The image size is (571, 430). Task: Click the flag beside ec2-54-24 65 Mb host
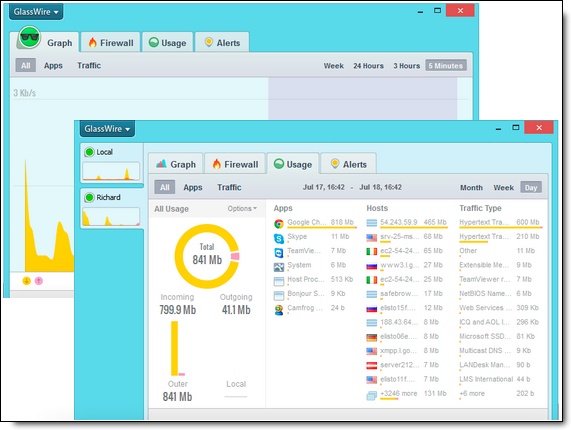[372, 252]
